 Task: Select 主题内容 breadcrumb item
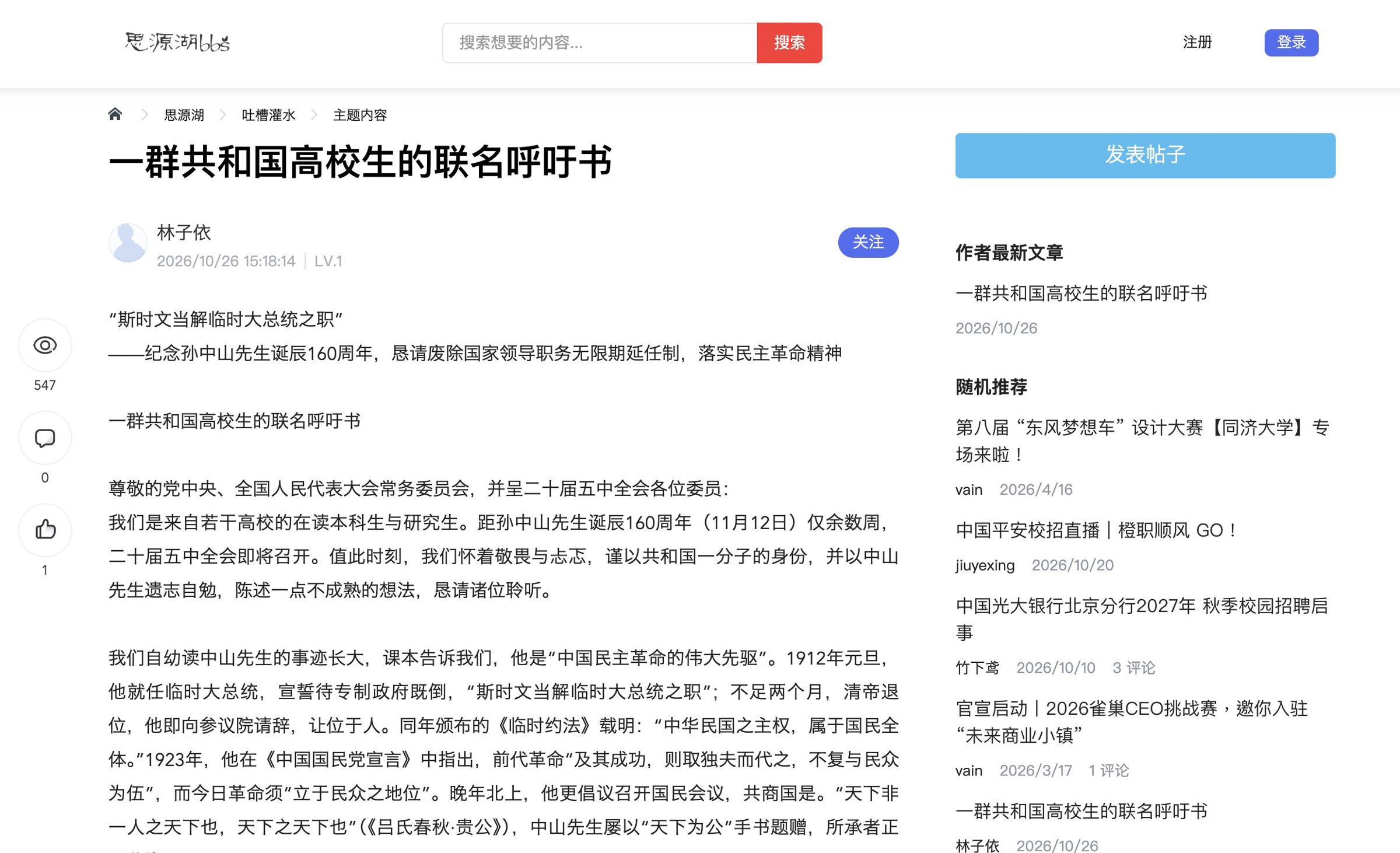click(x=360, y=115)
